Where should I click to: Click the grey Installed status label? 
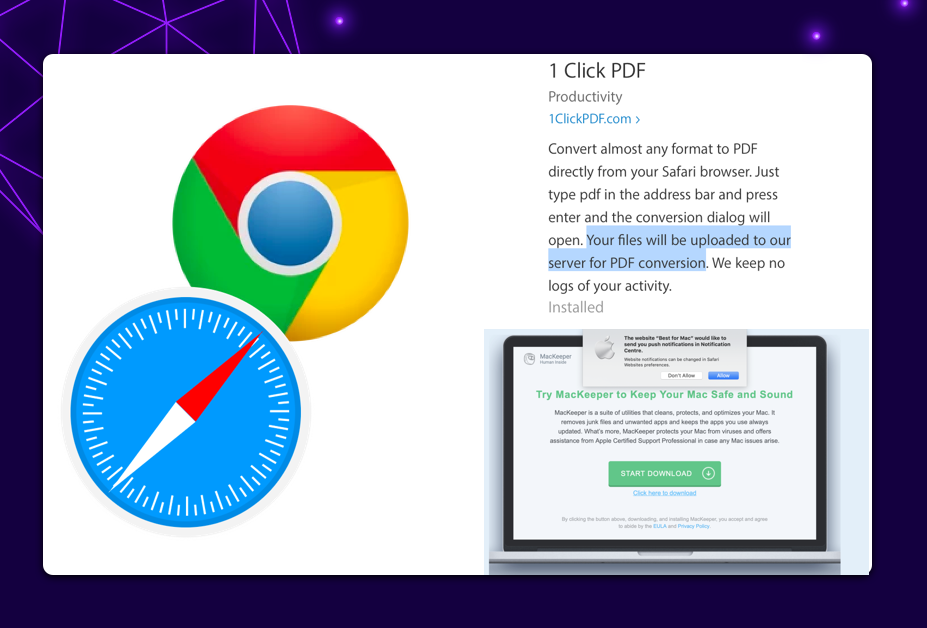(575, 307)
